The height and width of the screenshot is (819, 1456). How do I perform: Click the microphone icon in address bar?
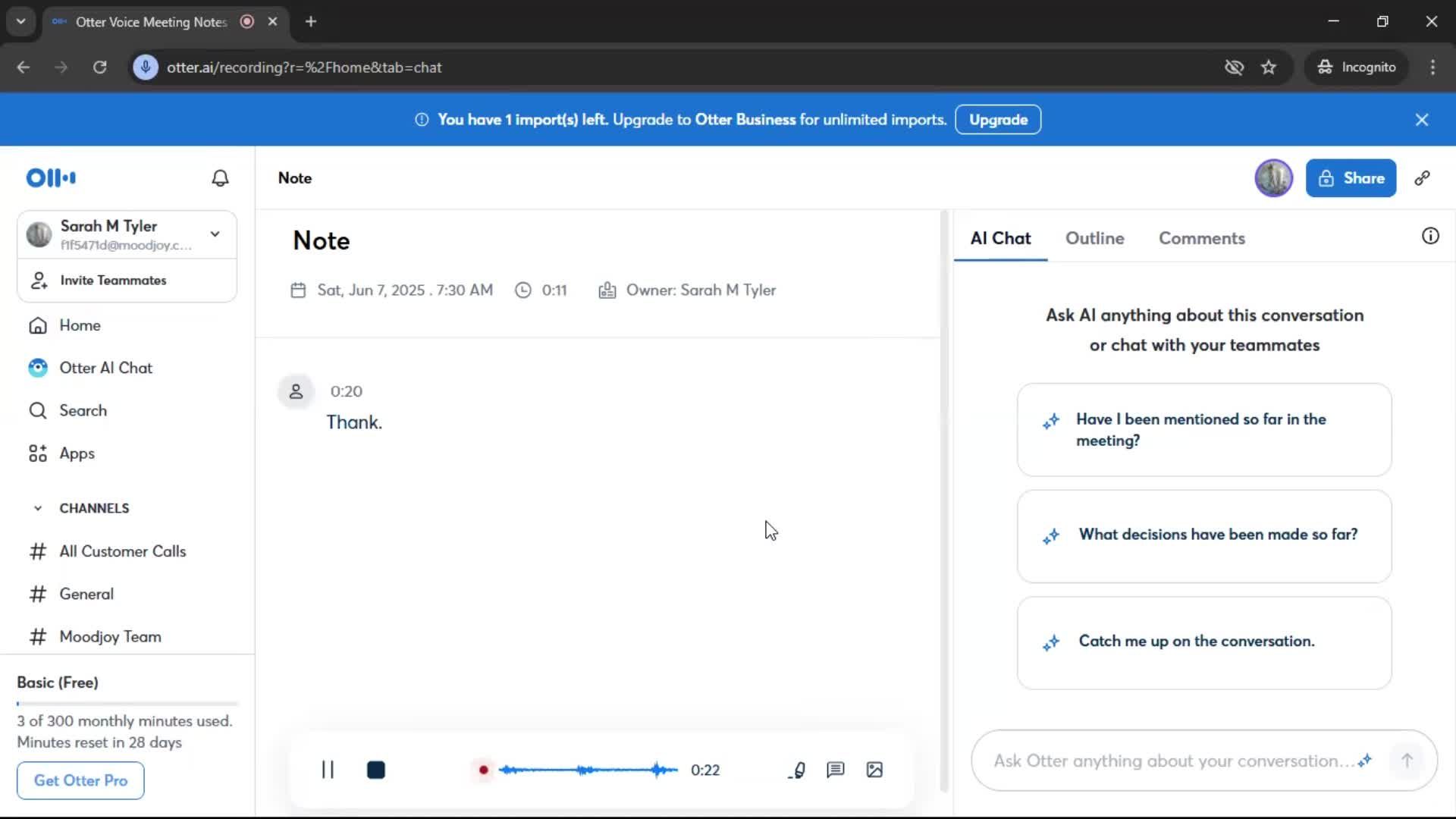click(x=146, y=67)
